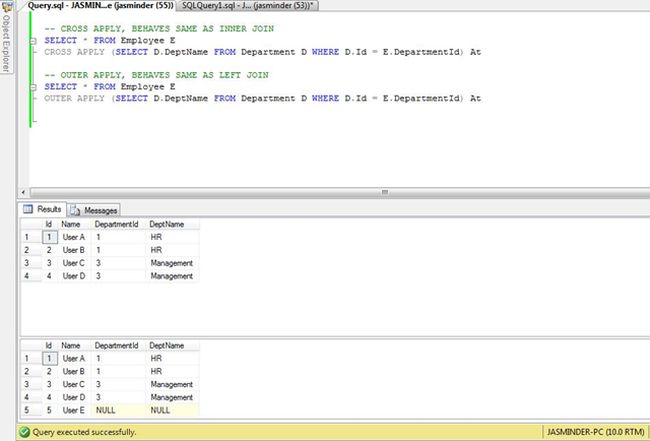The image size is (650, 441).
Task: Click the Name column header in second grid
Action: tap(72, 345)
